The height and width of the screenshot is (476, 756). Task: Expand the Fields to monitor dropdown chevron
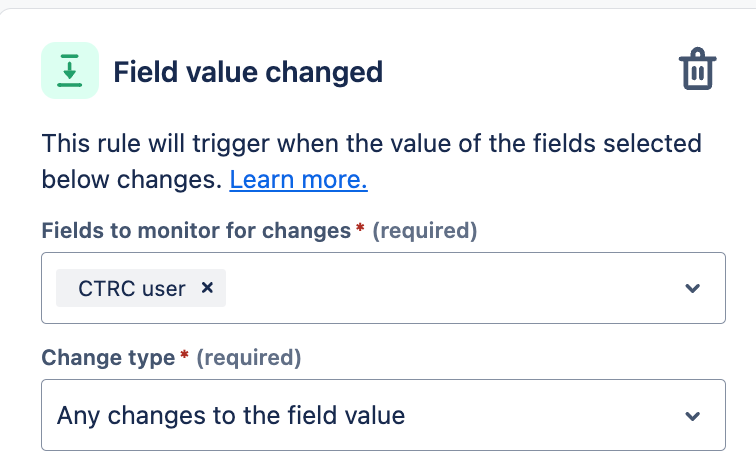(692, 288)
